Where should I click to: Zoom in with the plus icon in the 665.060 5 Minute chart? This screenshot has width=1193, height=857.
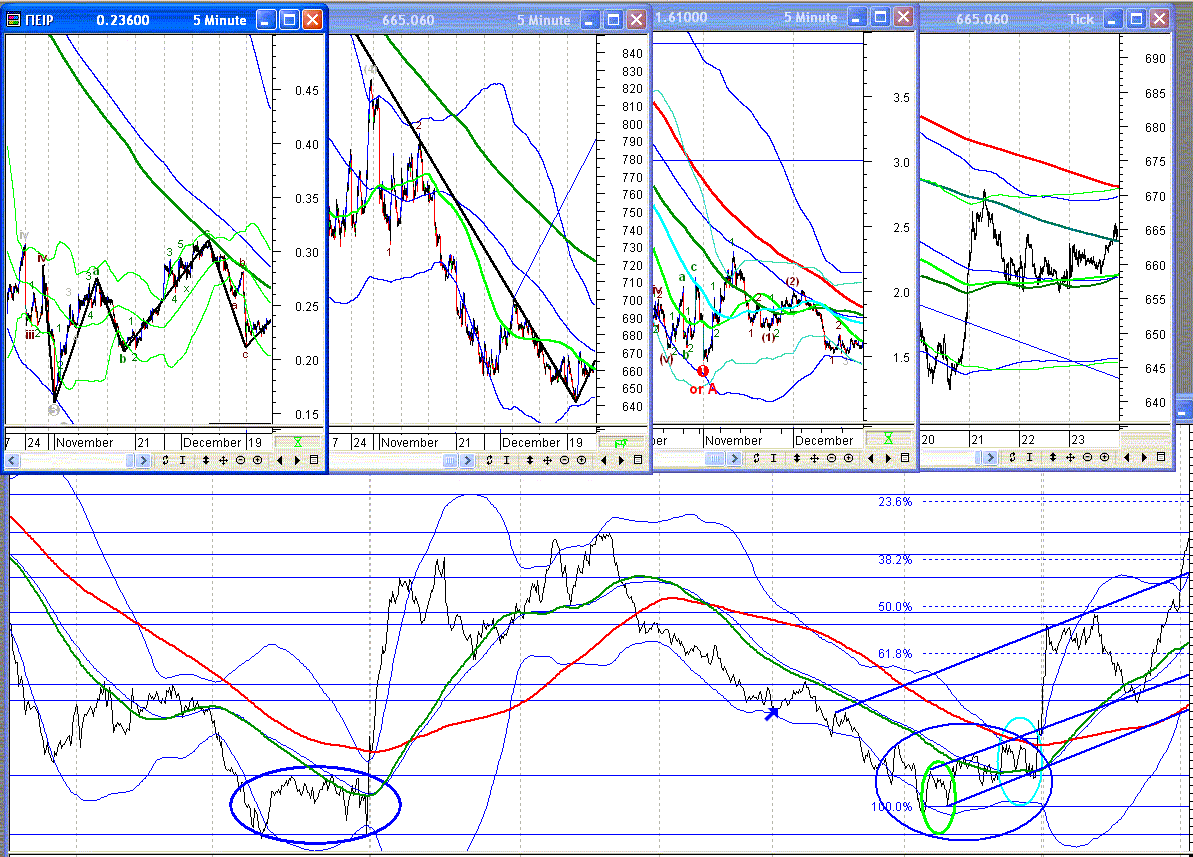(x=581, y=460)
